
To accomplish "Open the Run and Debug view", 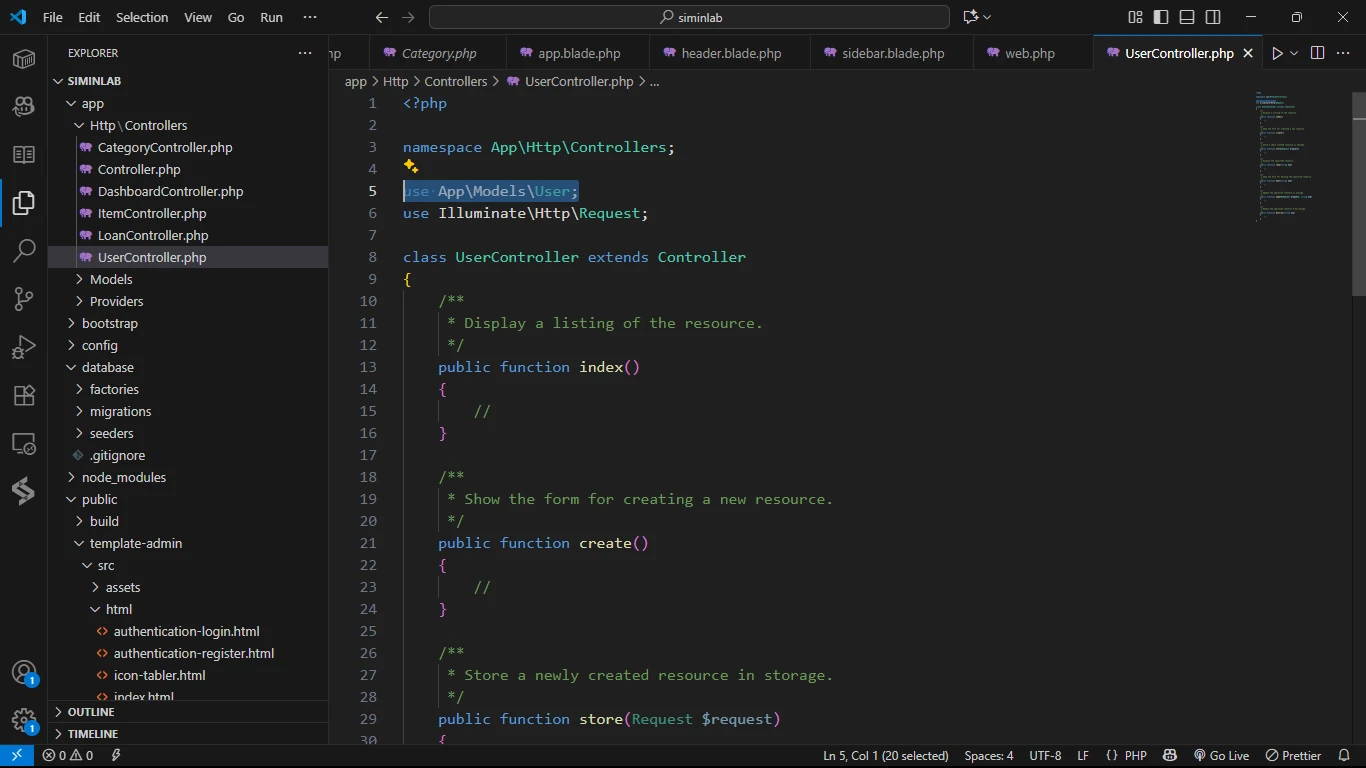I will (x=24, y=347).
